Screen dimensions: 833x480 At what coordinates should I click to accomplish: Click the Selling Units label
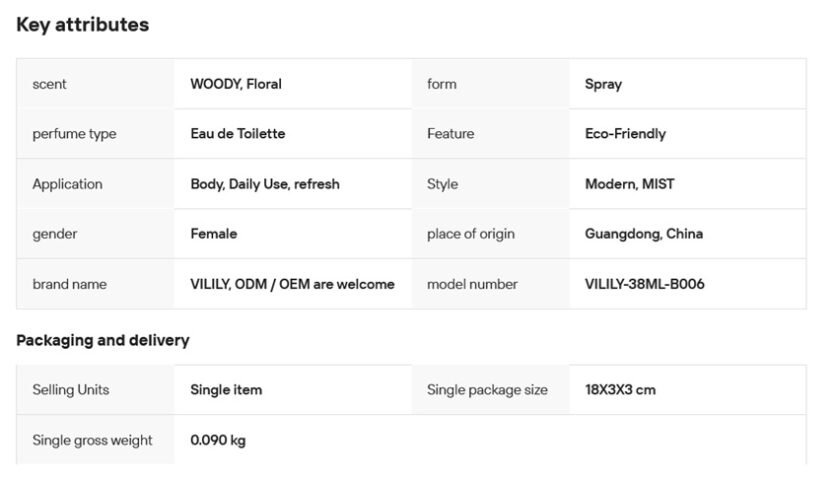point(71,390)
